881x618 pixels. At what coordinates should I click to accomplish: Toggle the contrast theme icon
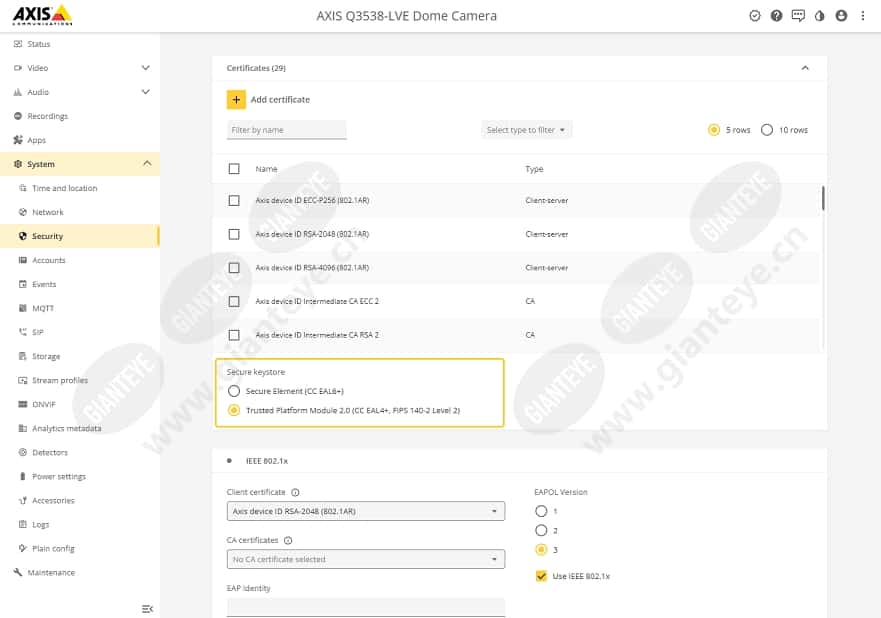coord(819,16)
